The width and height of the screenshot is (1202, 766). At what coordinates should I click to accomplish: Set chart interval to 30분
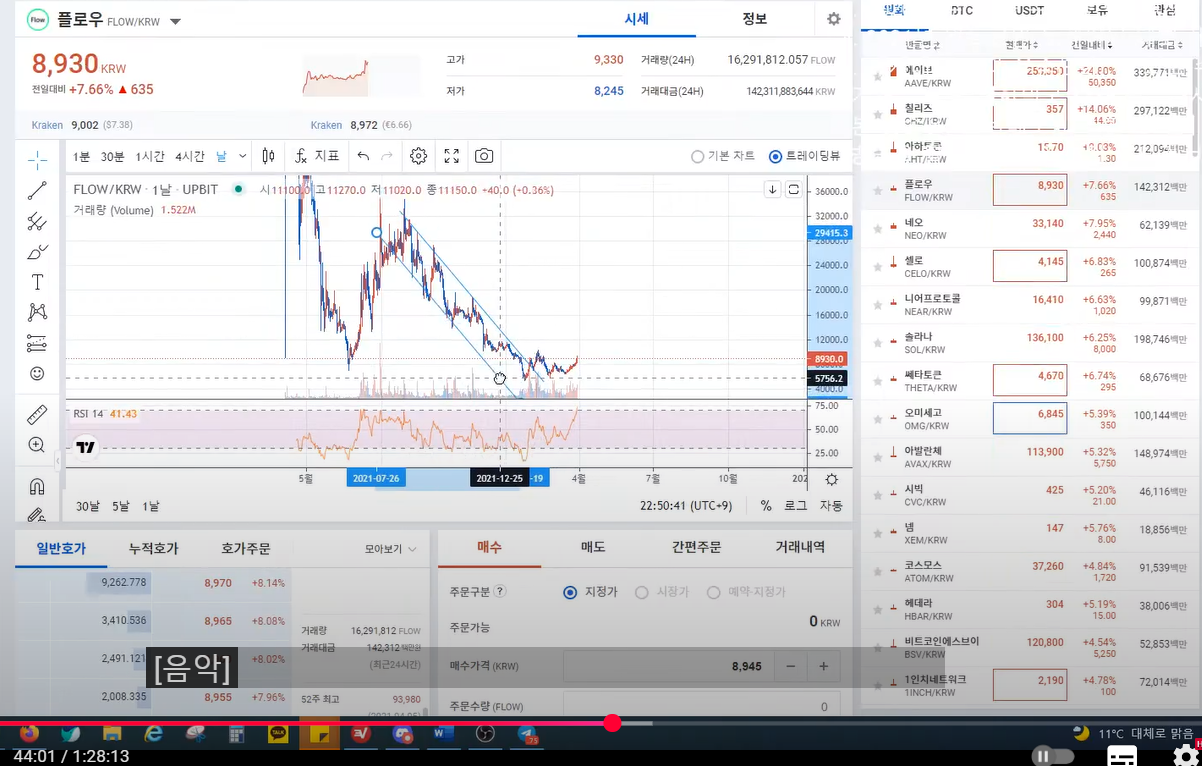pyautogui.click(x=112, y=157)
